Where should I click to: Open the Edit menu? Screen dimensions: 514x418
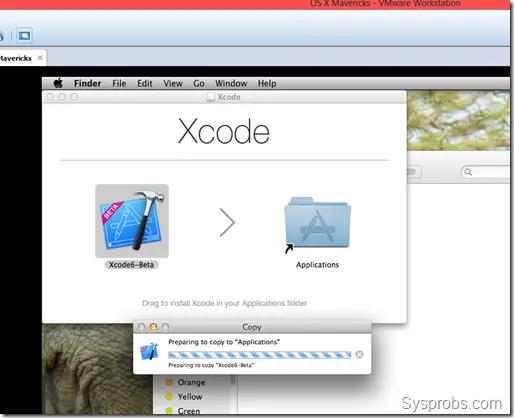[145, 83]
